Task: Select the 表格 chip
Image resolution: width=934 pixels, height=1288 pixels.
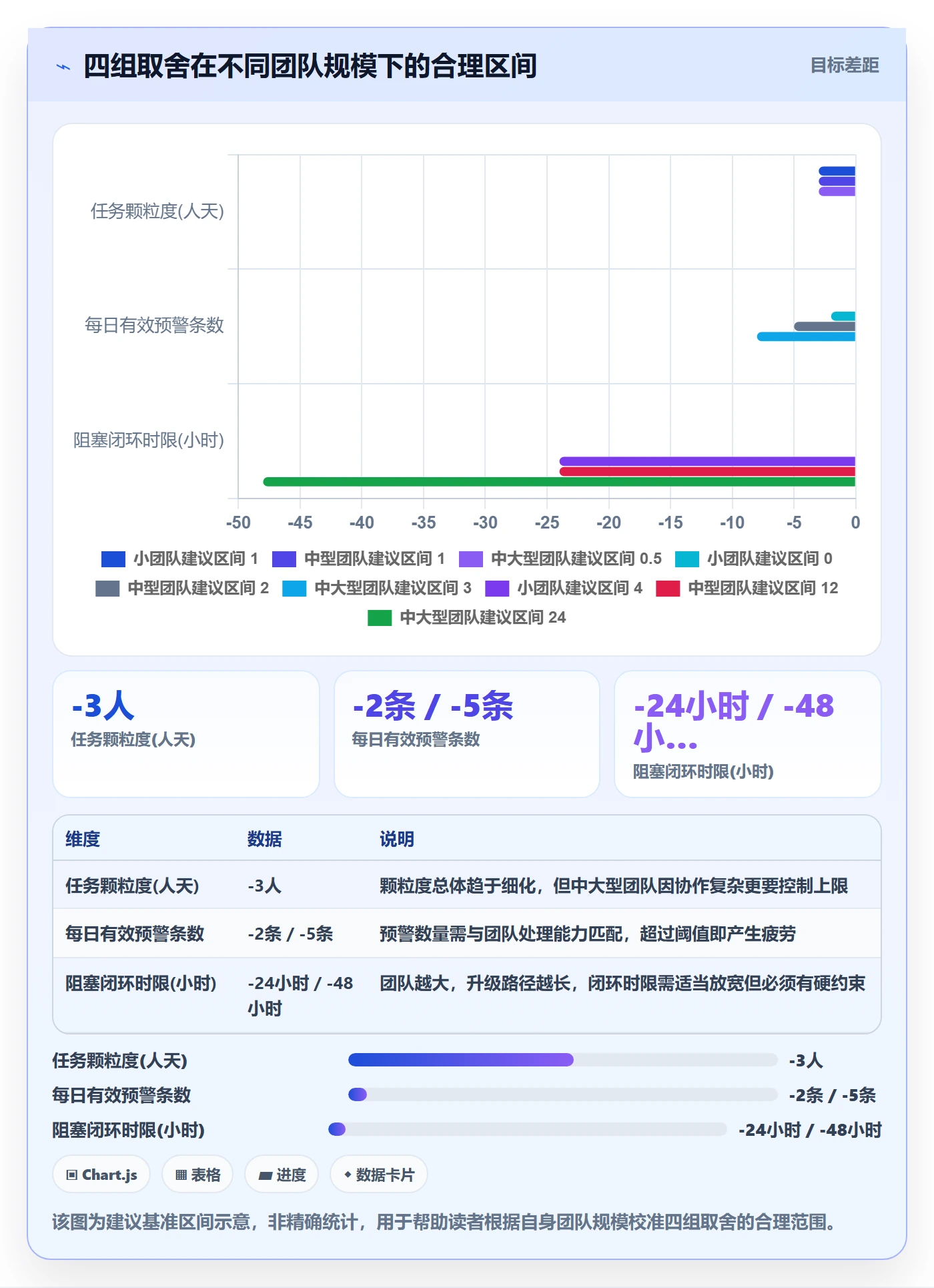Action: click(197, 1175)
